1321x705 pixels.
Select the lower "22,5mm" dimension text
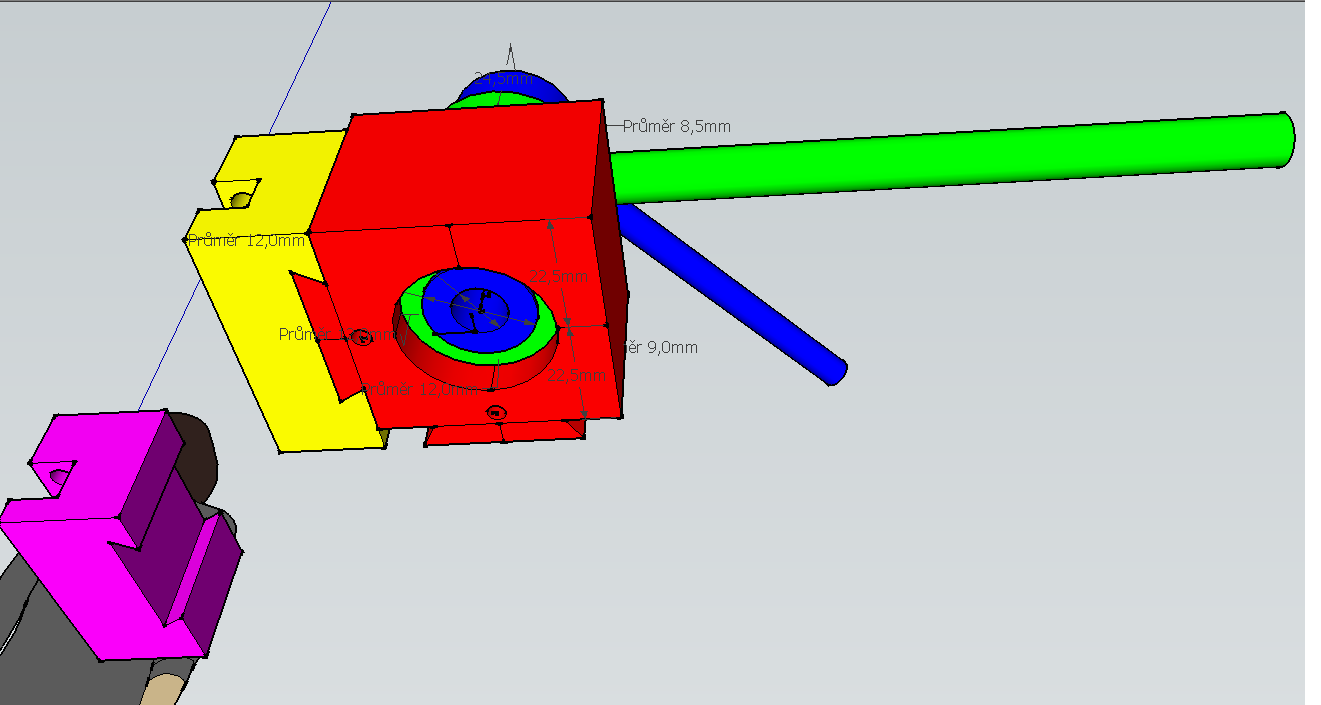coord(576,376)
